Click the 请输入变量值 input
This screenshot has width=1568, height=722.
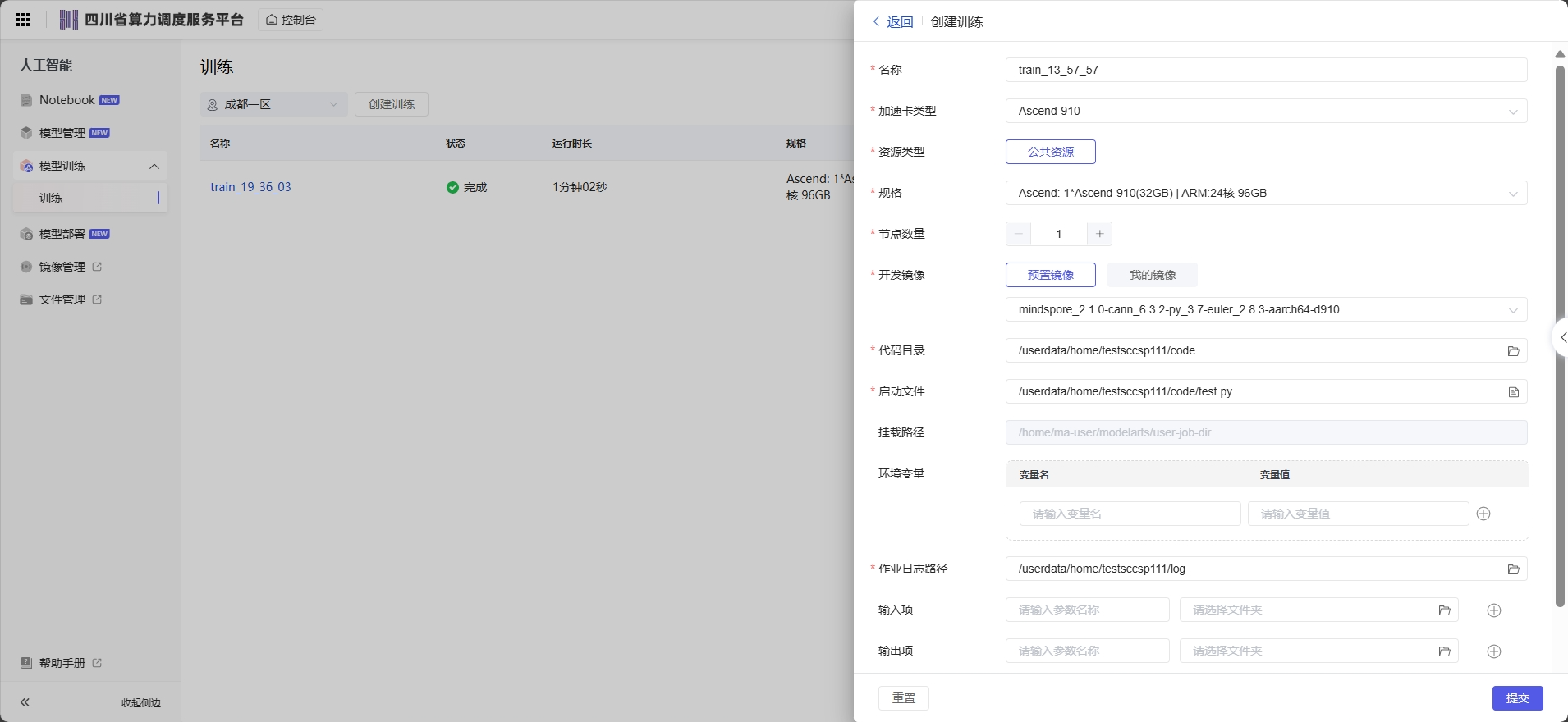pos(1358,514)
